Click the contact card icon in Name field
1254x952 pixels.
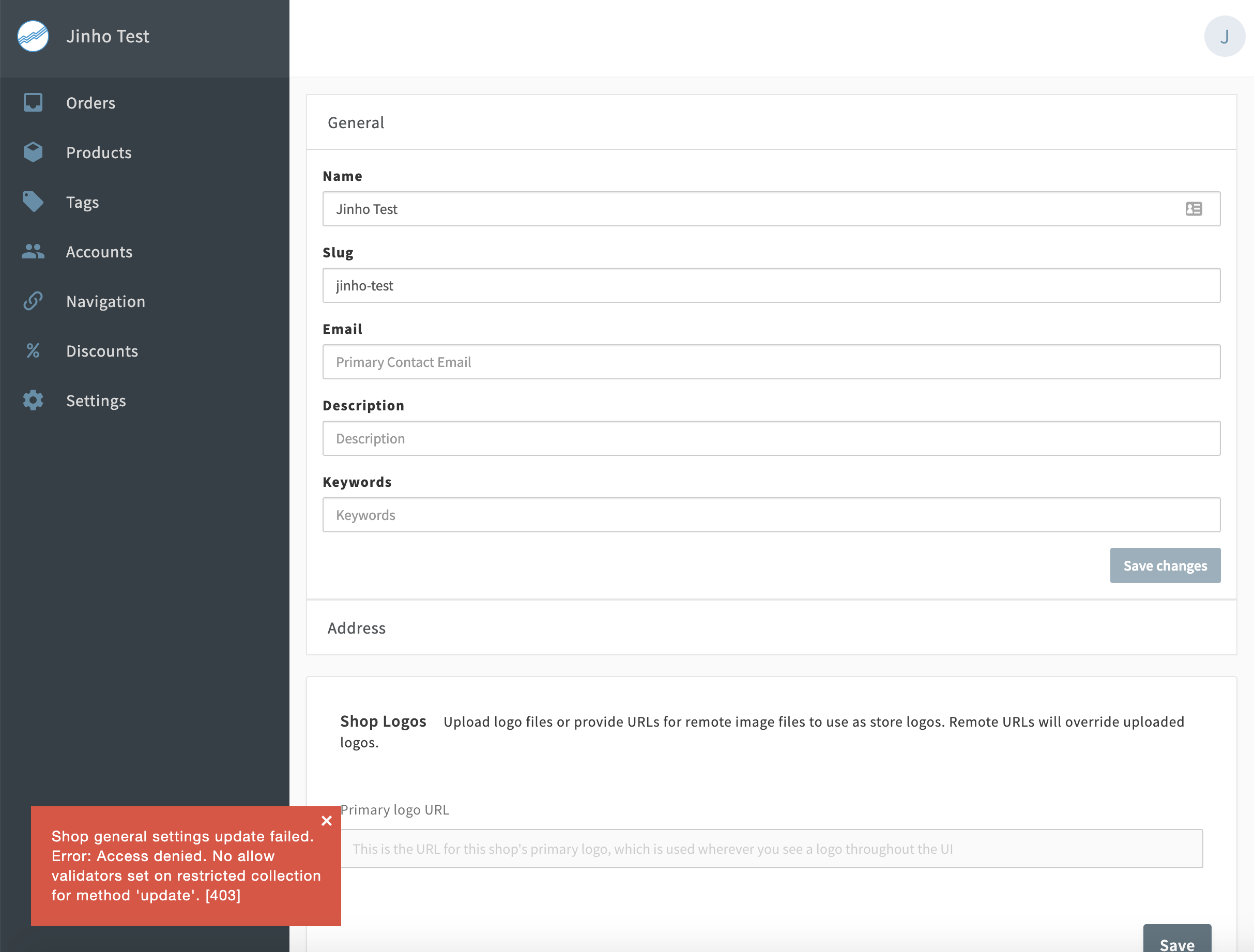(1194, 208)
